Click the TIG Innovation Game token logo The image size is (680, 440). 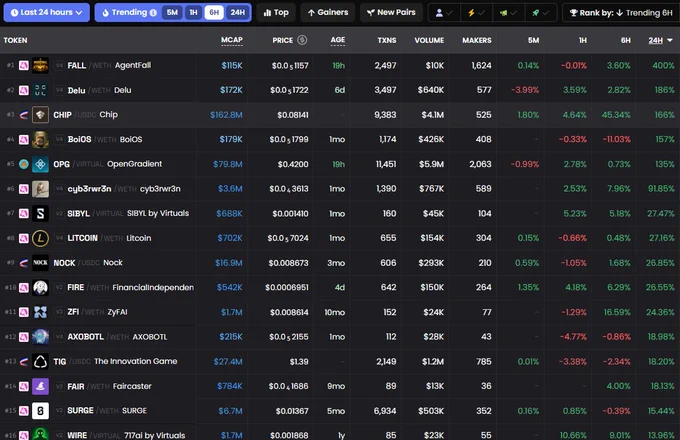coord(40,362)
